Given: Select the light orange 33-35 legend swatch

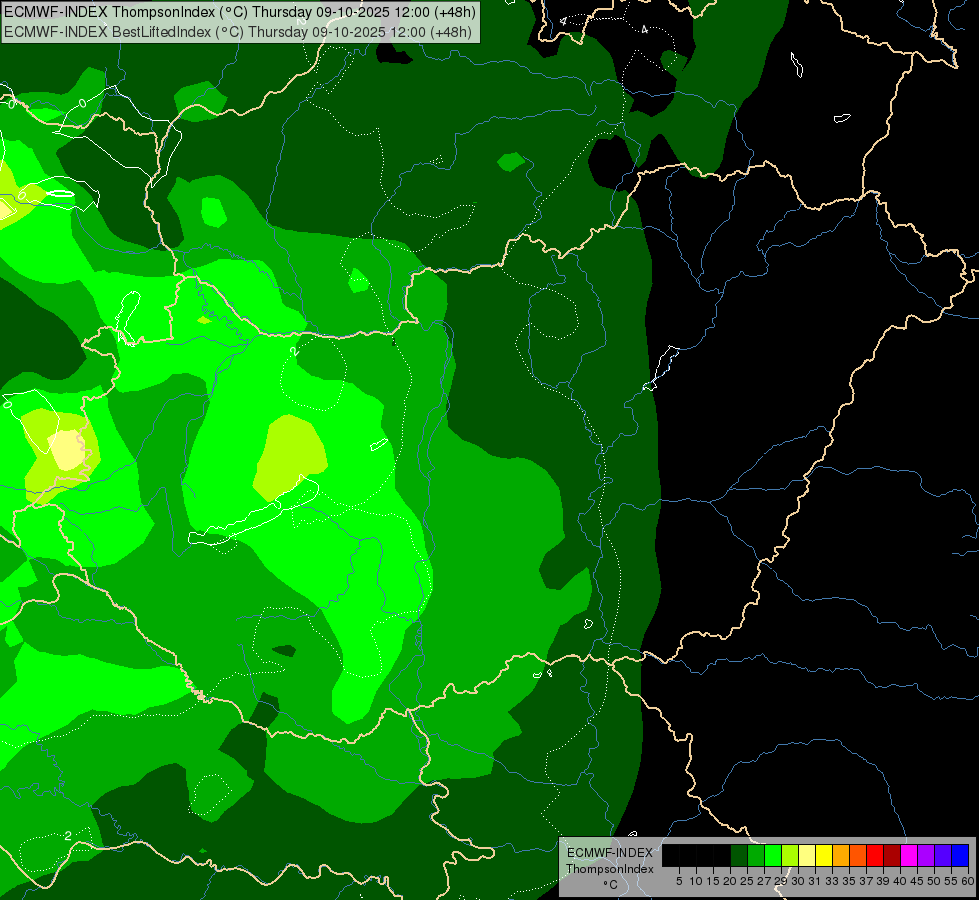Looking at the screenshot, I should pyautogui.click(x=841, y=855).
